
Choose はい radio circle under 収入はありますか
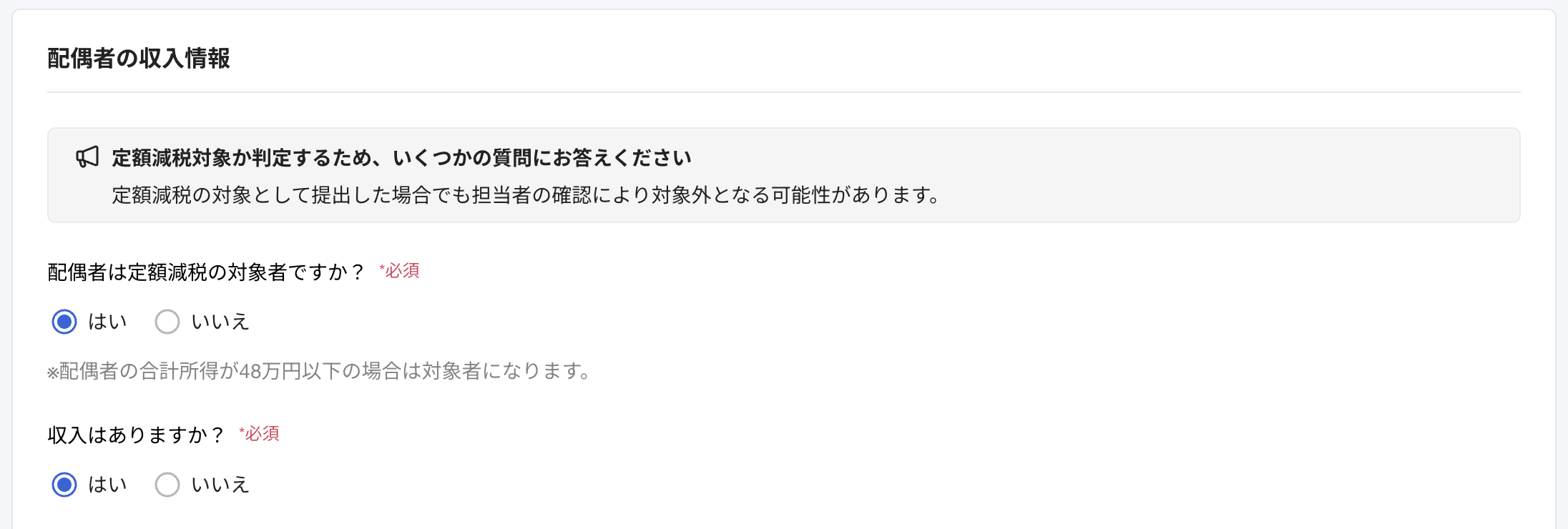pos(64,485)
